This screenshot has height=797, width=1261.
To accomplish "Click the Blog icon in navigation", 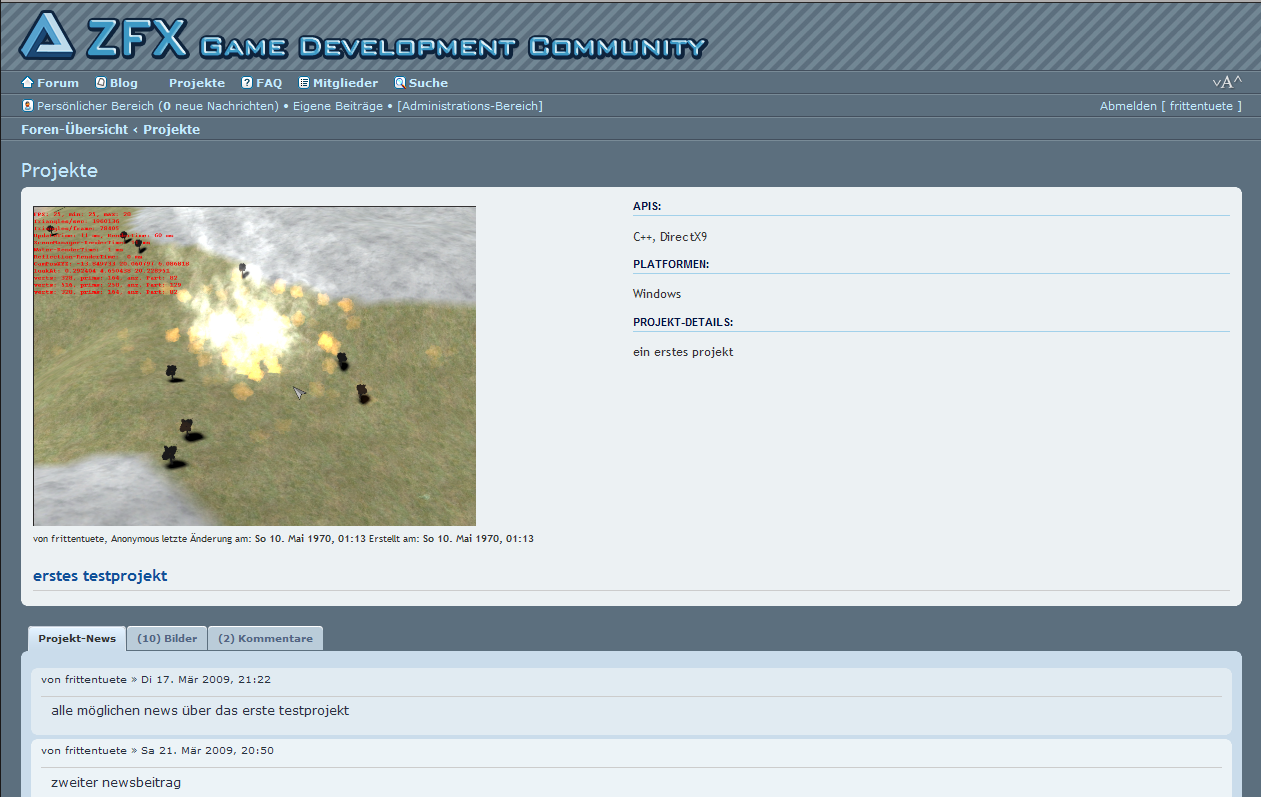I will 101,83.
